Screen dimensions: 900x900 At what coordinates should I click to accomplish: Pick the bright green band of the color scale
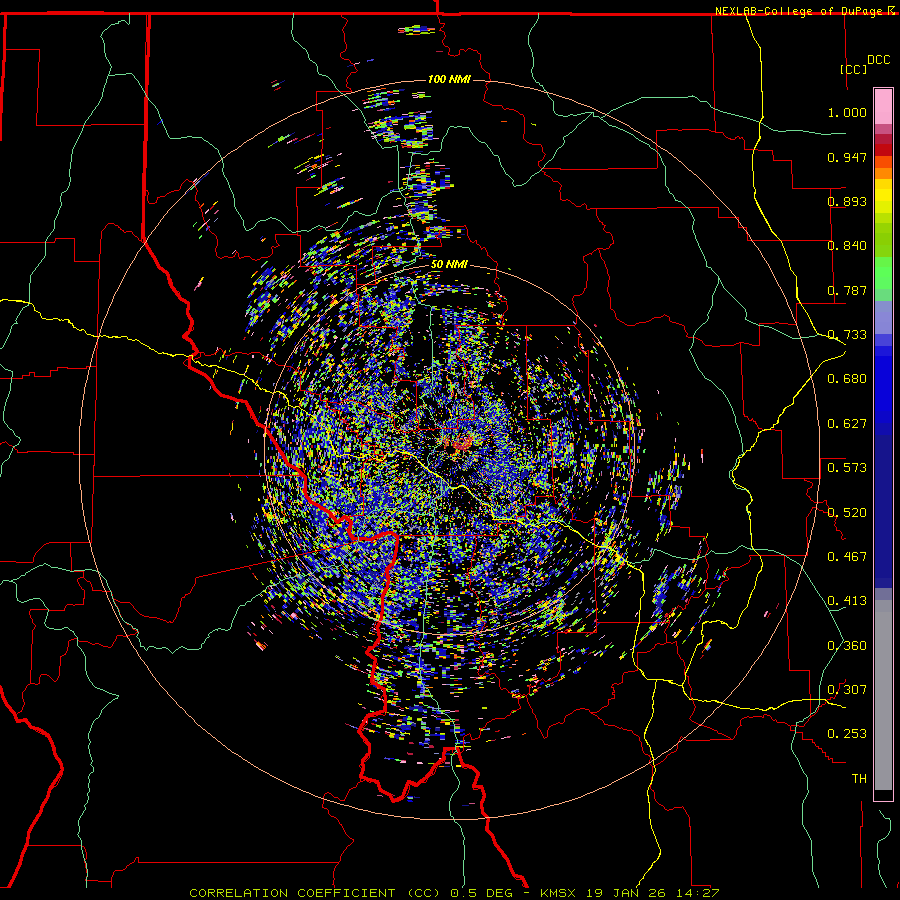[883, 272]
